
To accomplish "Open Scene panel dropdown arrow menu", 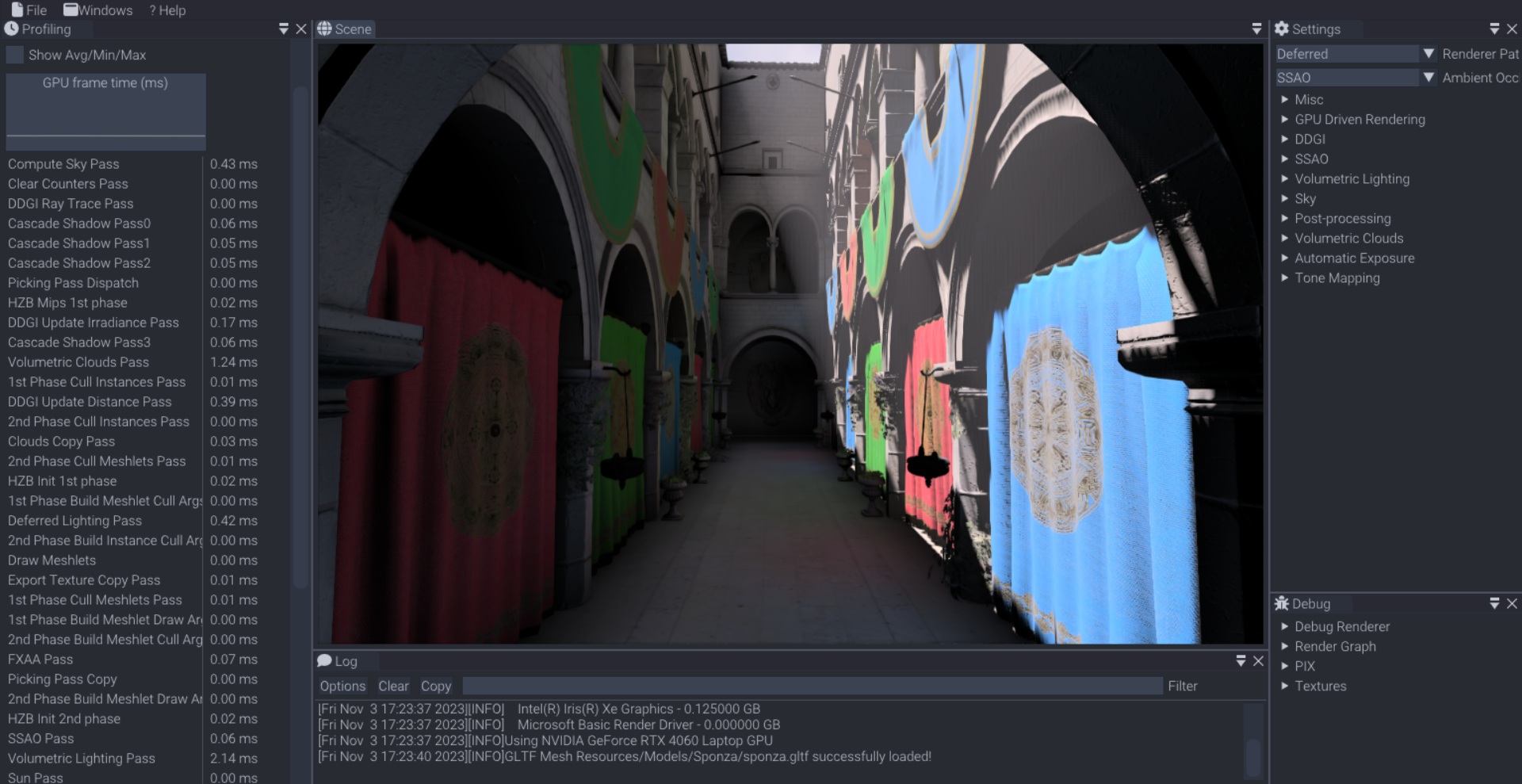I will click(x=1256, y=29).
